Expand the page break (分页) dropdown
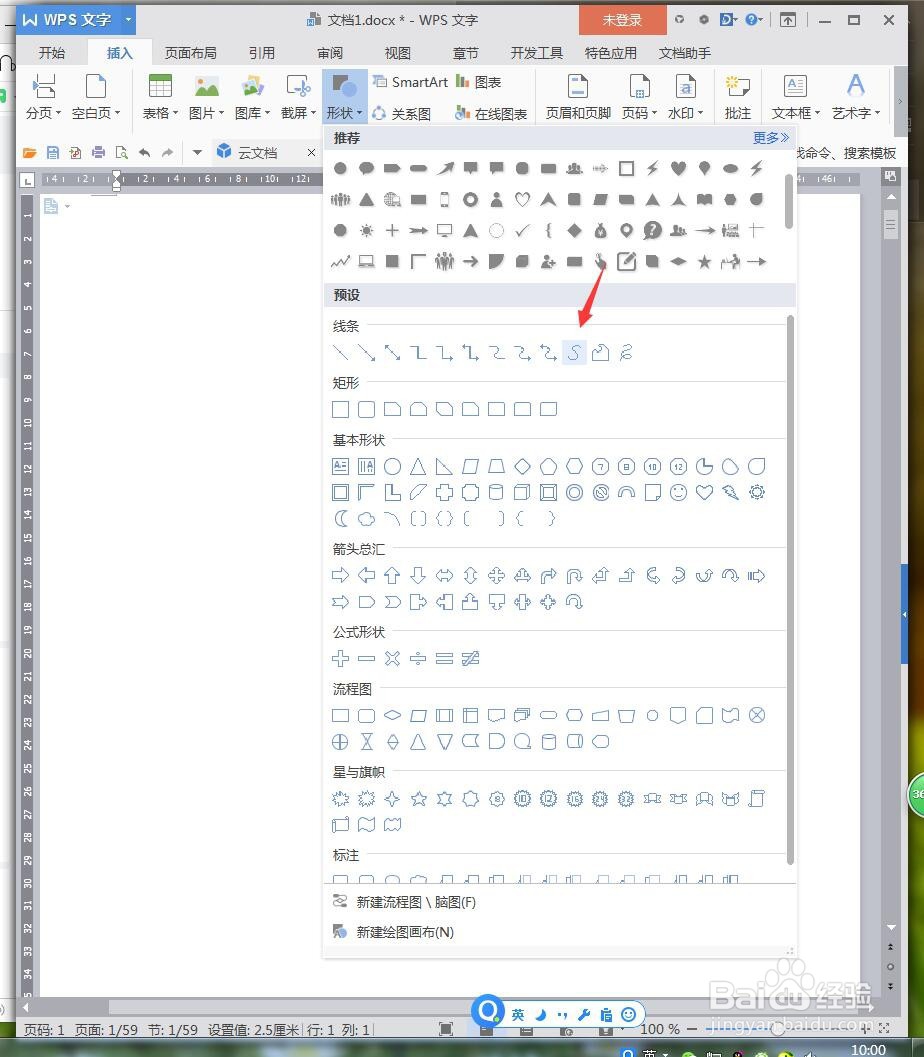Viewport: 924px width, 1057px height. (x=44, y=98)
